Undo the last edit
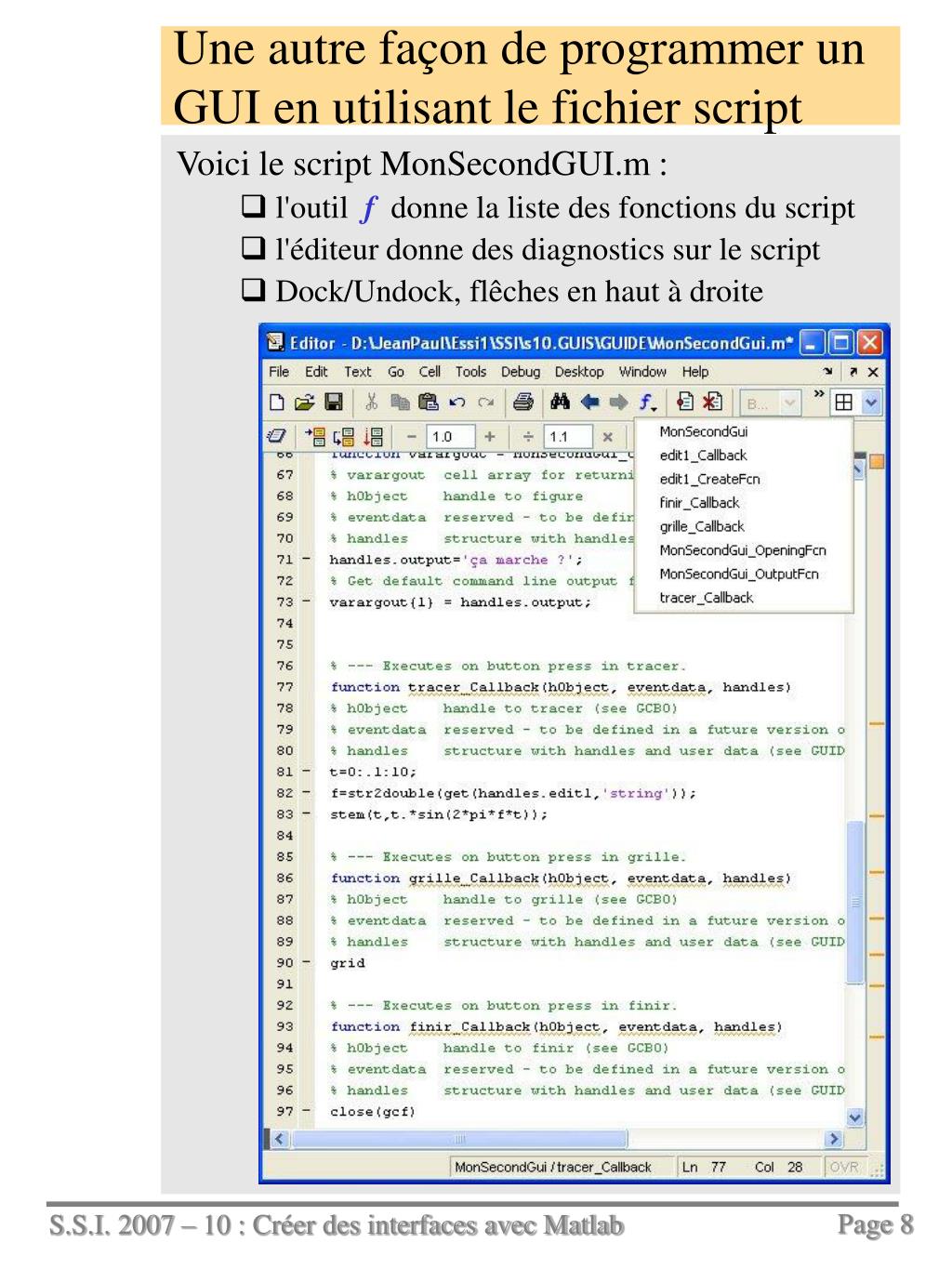This screenshot has height=1269, width=952. (456, 403)
